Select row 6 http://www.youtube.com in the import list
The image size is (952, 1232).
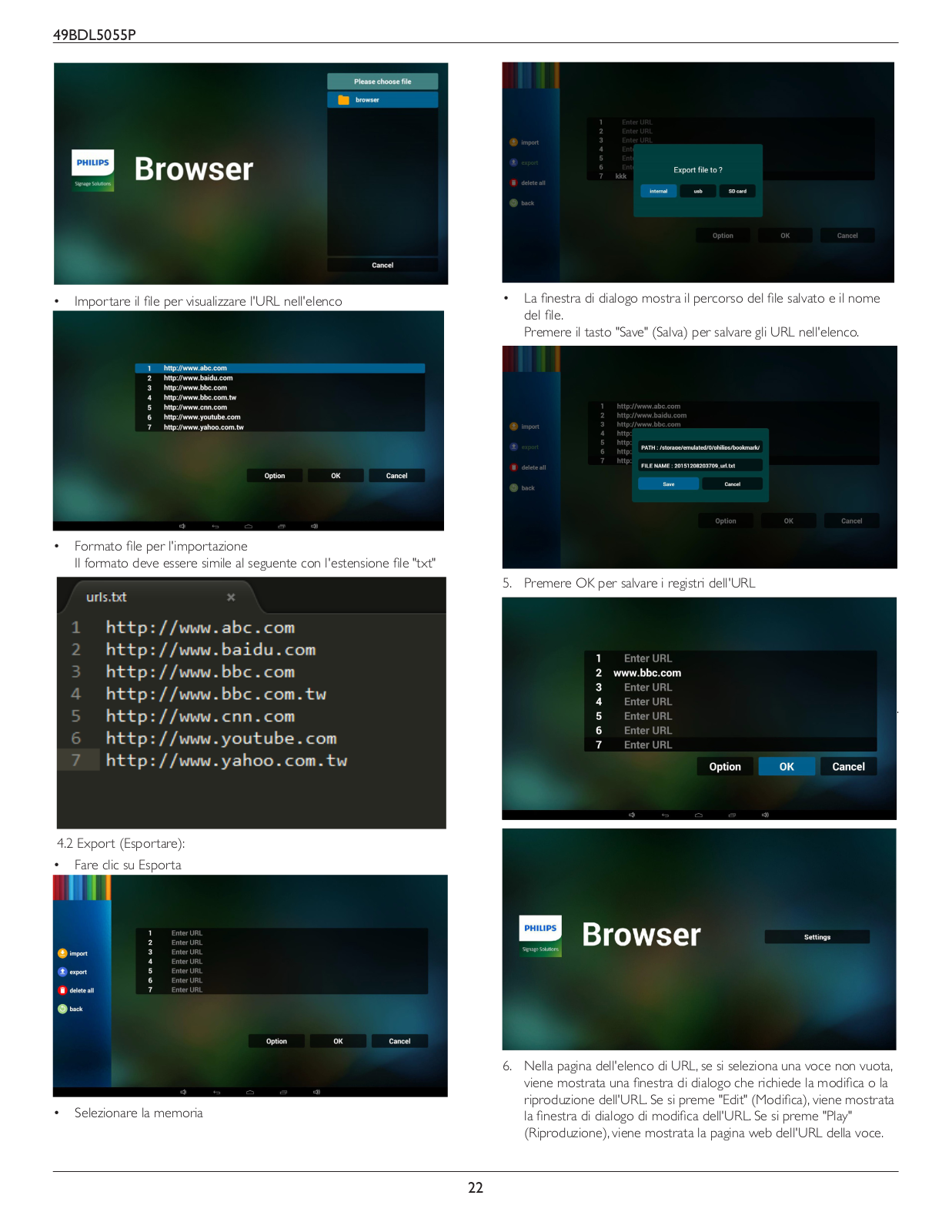(x=280, y=417)
